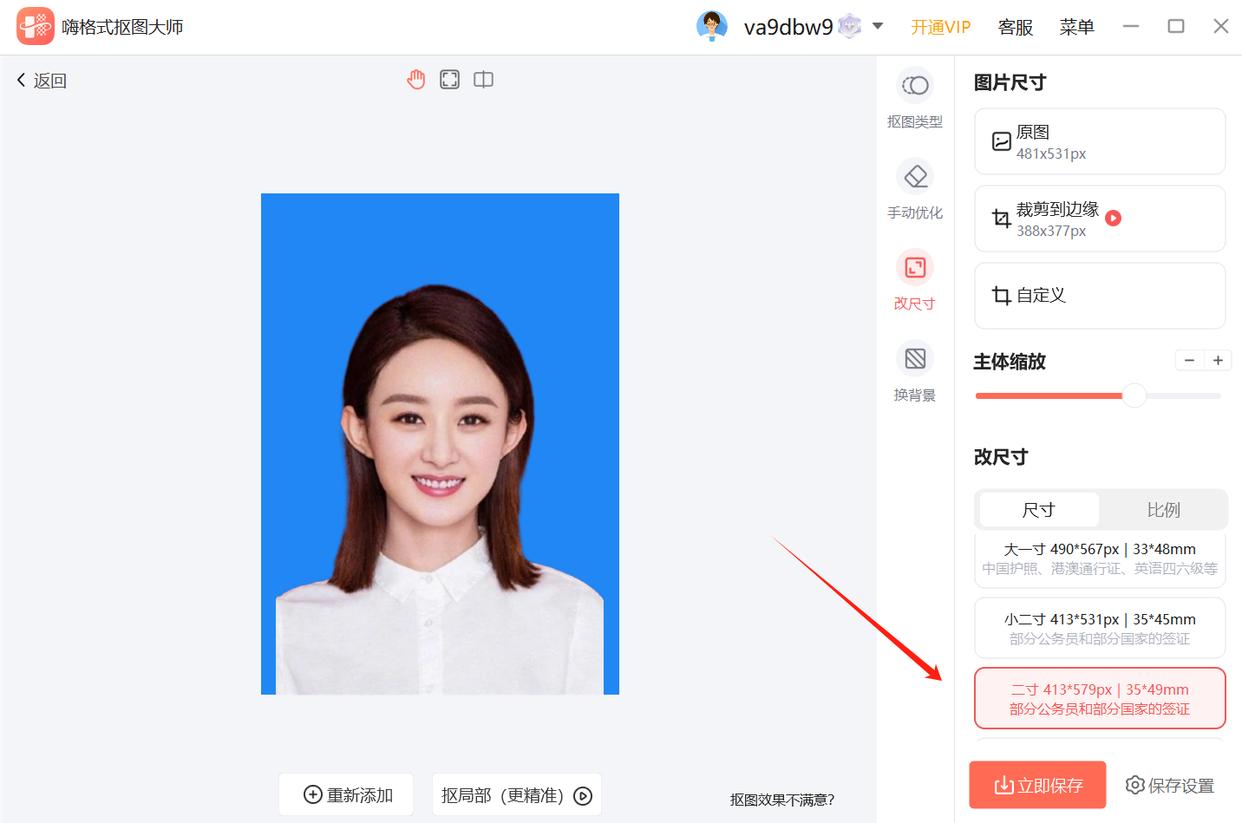Open the 抠图类型 cutout type panel

point(914,100)
